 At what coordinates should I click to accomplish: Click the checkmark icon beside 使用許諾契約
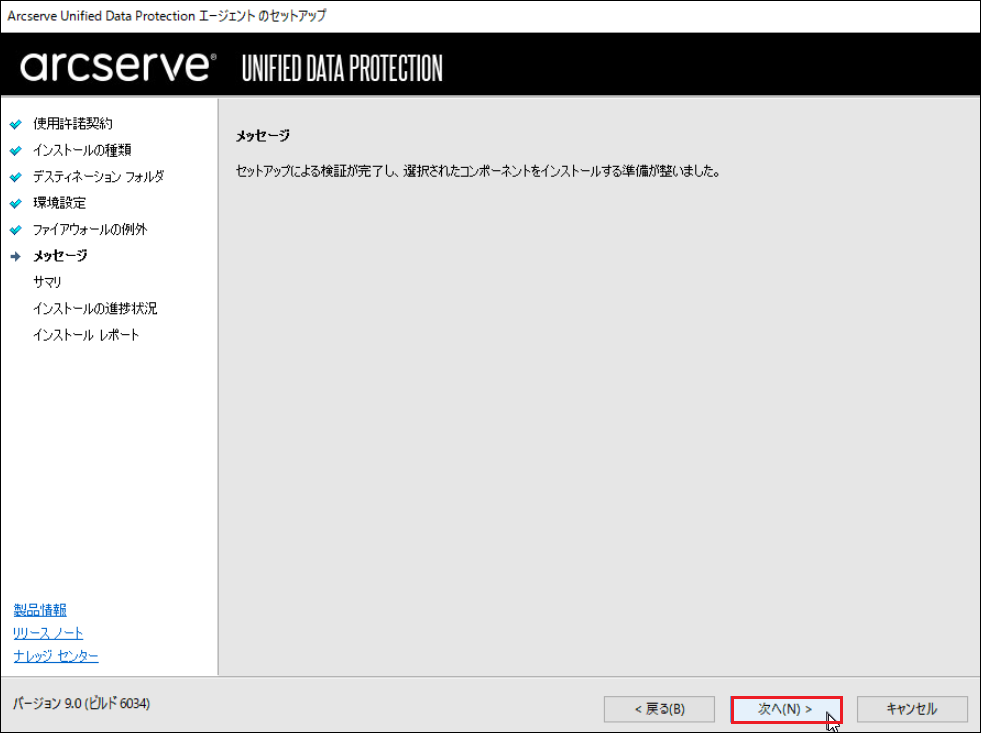point(16,124)
